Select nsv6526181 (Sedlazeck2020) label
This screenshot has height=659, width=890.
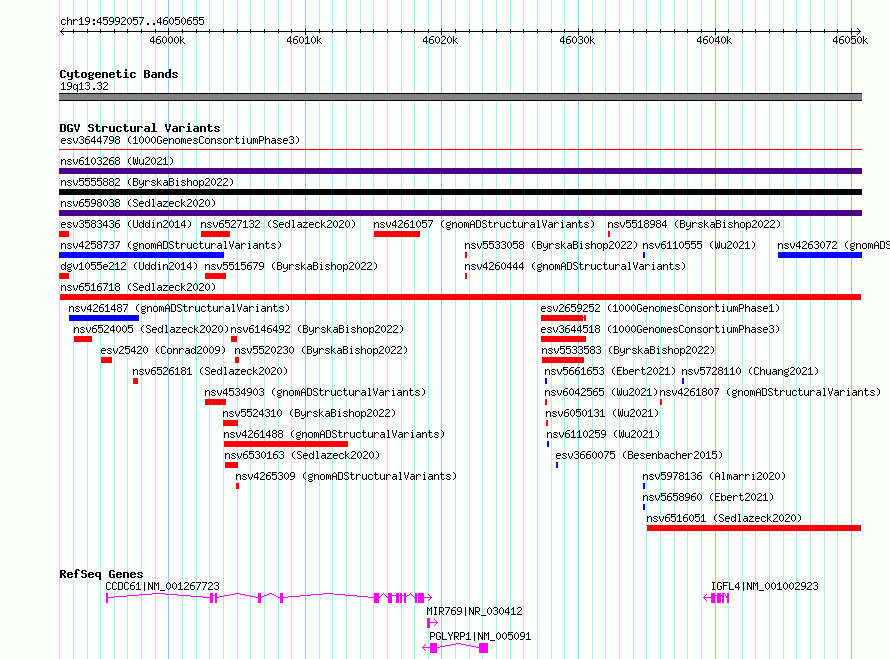pyautogui.click(x=210, y=371)
